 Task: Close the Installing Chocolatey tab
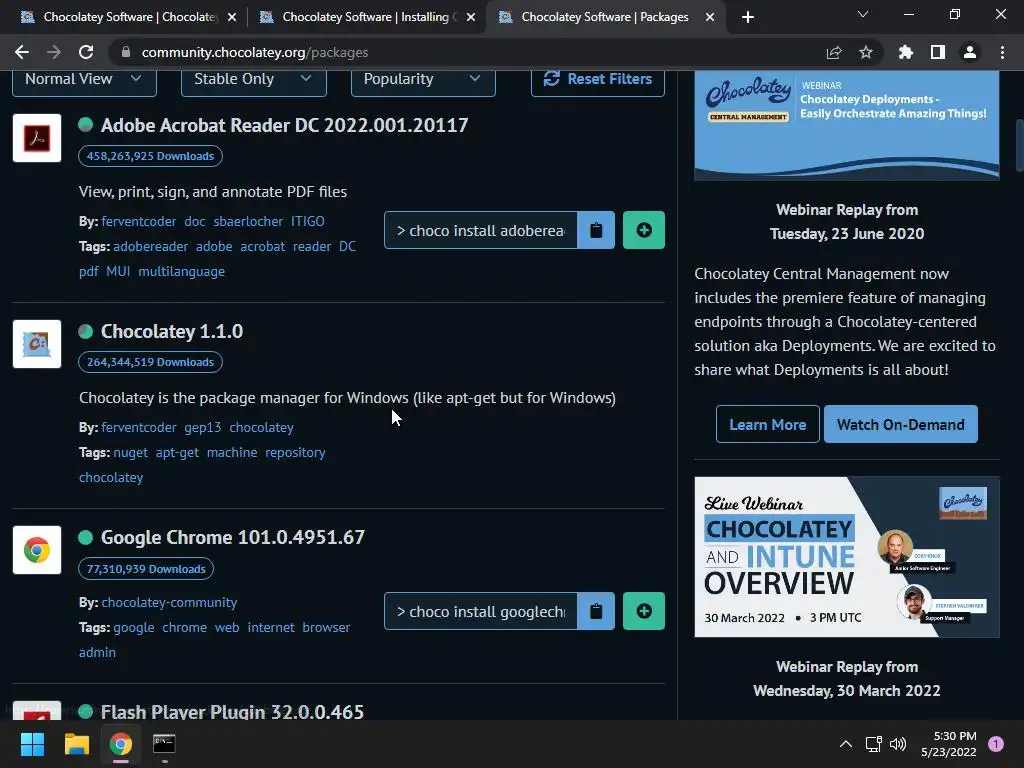(x=471, y=18)
